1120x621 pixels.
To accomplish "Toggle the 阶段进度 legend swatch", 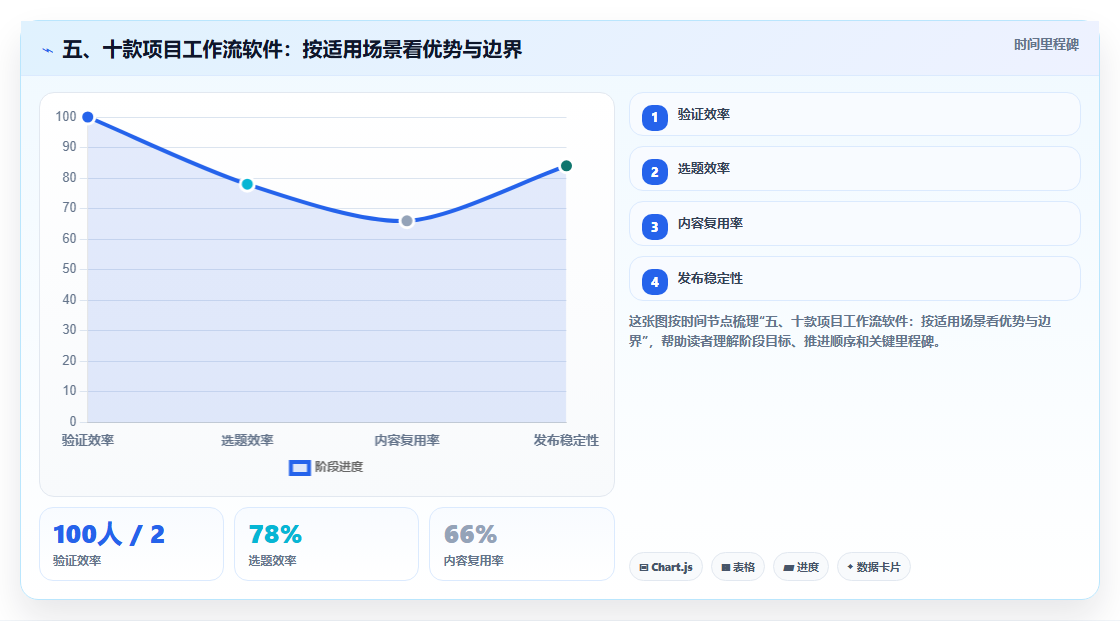I will [x=299, y=468].
